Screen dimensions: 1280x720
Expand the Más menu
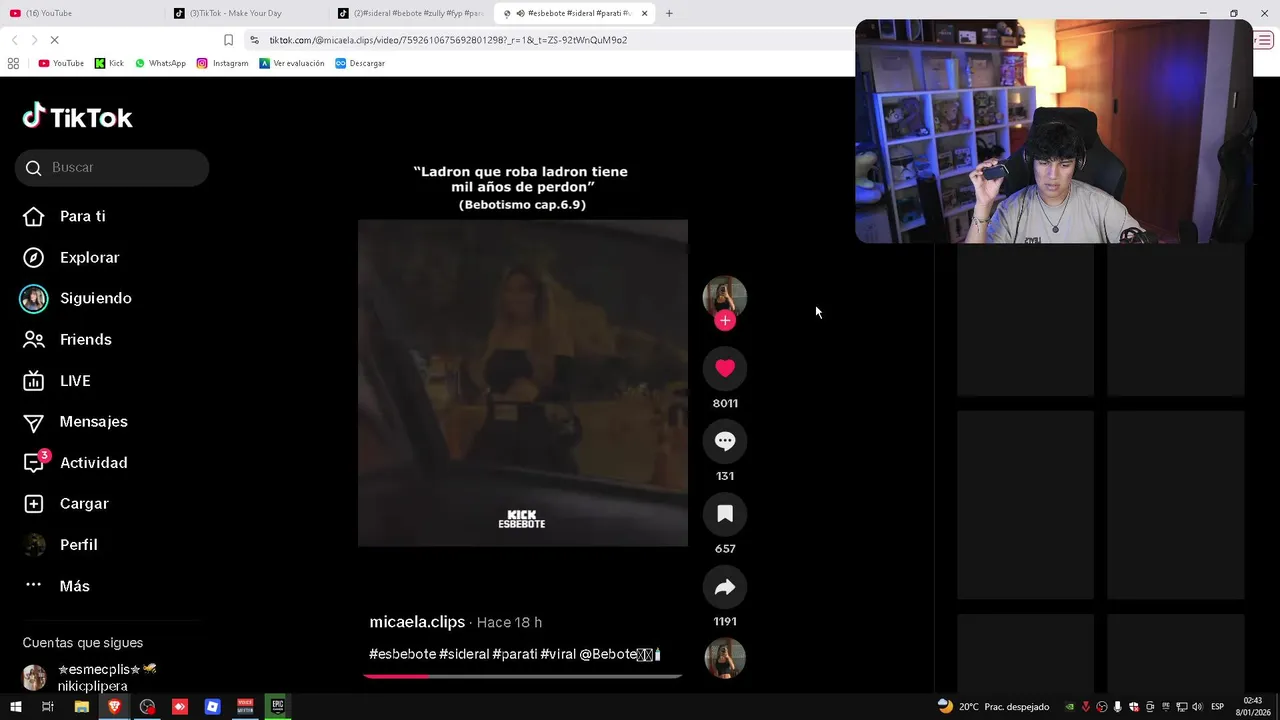pos(74,586)
